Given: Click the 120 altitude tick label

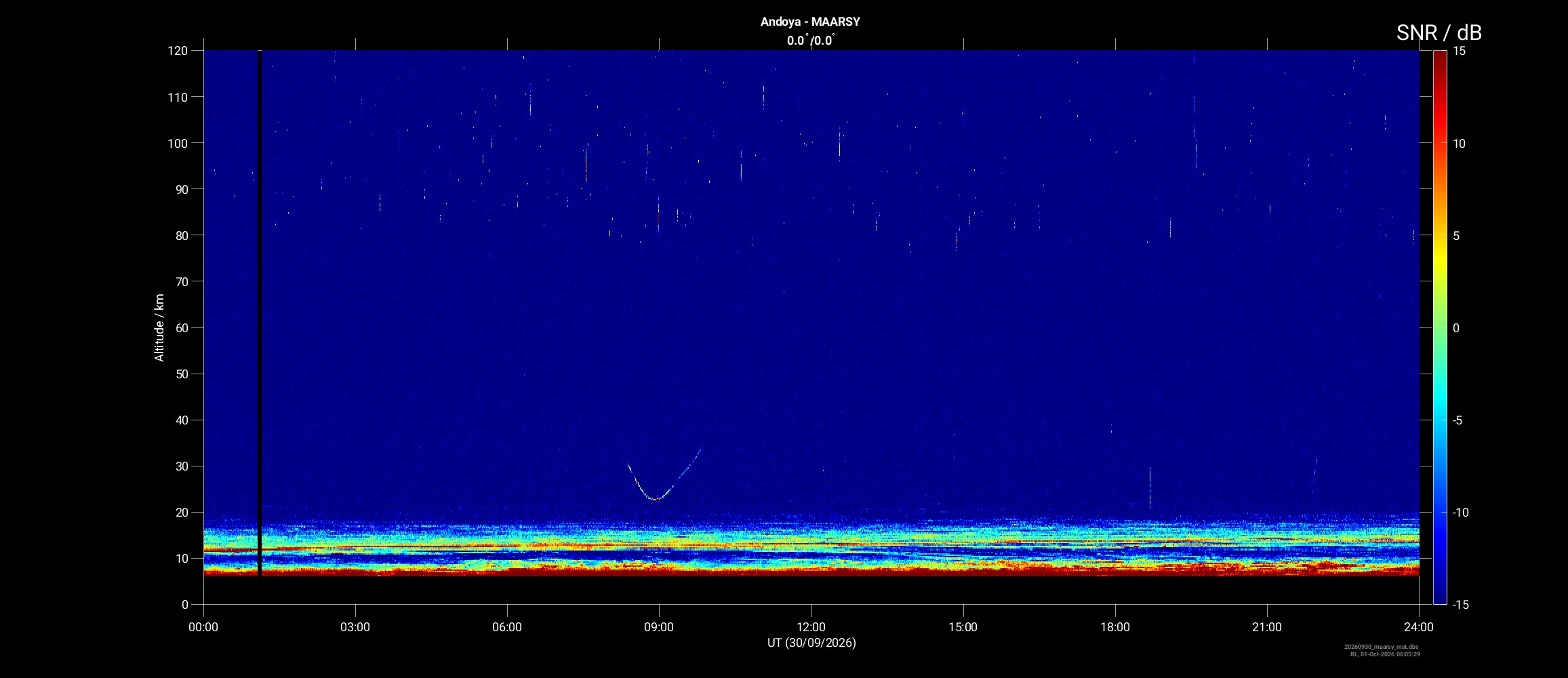Looking at the screenshot, I should (178, 51).
